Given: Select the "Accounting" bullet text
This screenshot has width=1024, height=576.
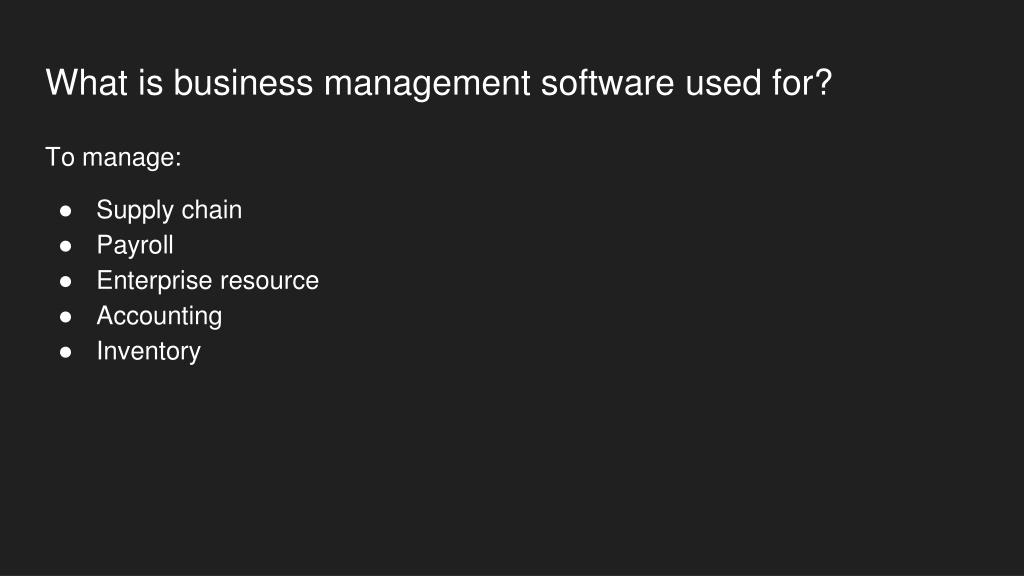Looking at the screenshot, I should pos(159,316).
